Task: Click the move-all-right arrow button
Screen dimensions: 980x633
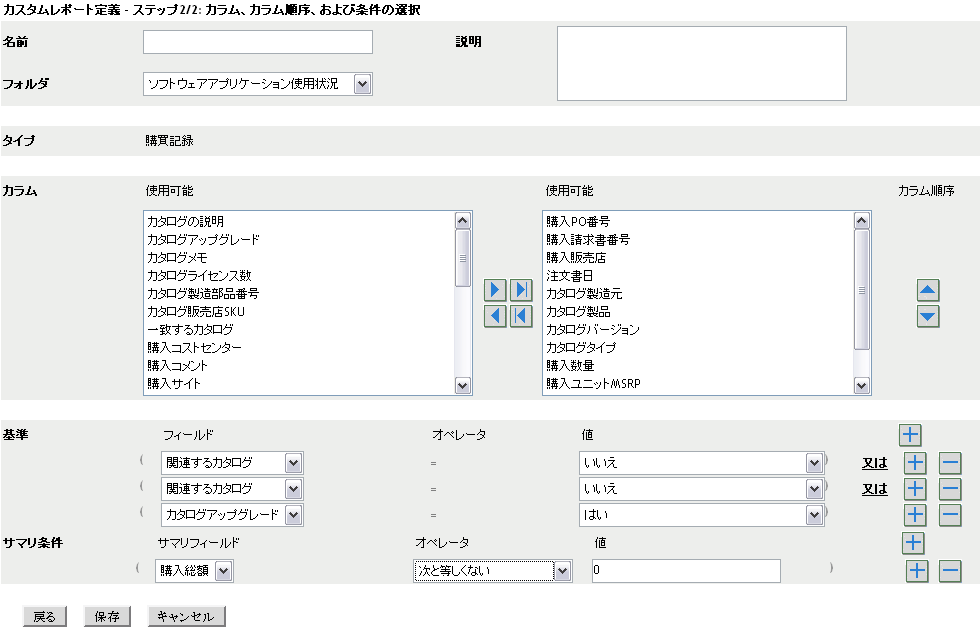Action: click(x=520, y=290)
